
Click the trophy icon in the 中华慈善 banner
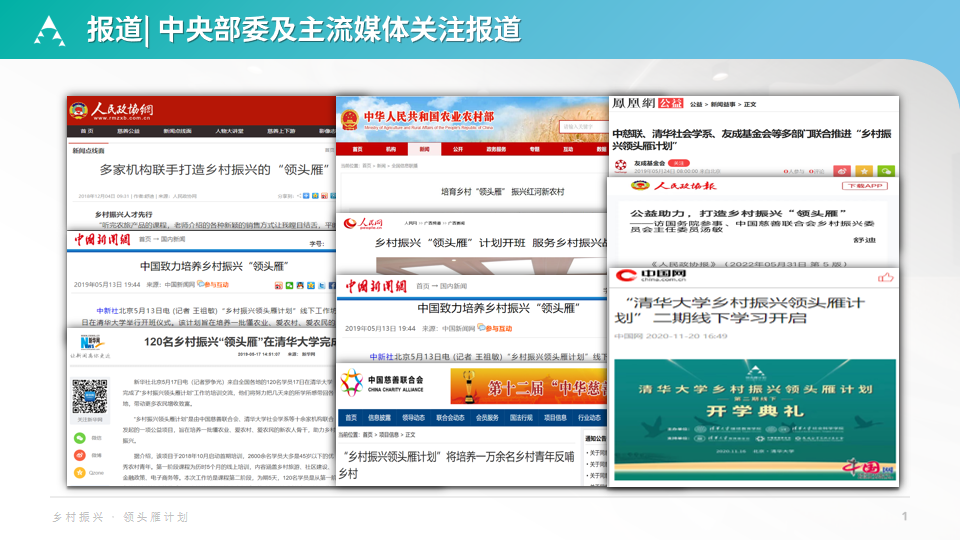[x=468, y=386]
